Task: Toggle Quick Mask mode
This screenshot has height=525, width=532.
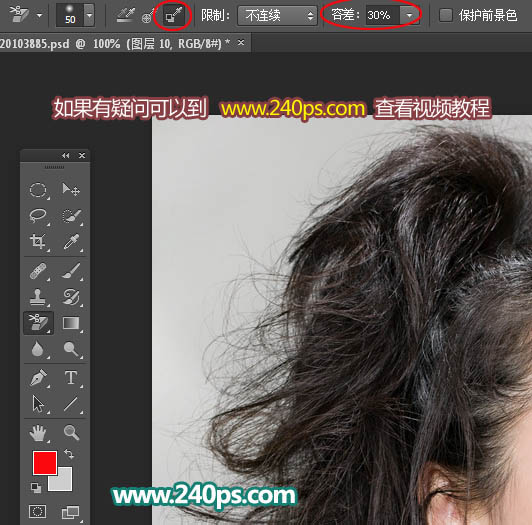Action: click(38, 511)
